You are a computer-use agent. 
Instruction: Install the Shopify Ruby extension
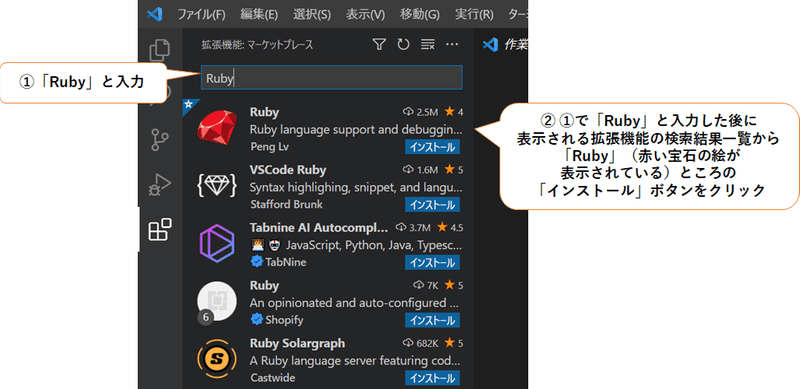pyautogui.click(x=433, y=320)
